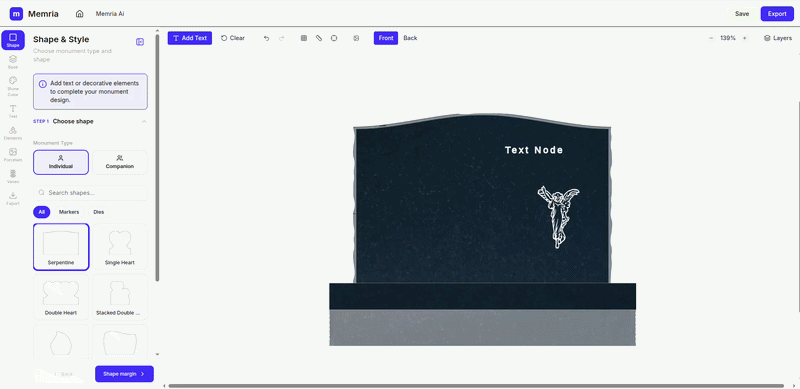Screen dimensions: 800x389
Task: Open the Elements section in the sidebar
Action: click(x=13, y=133)
